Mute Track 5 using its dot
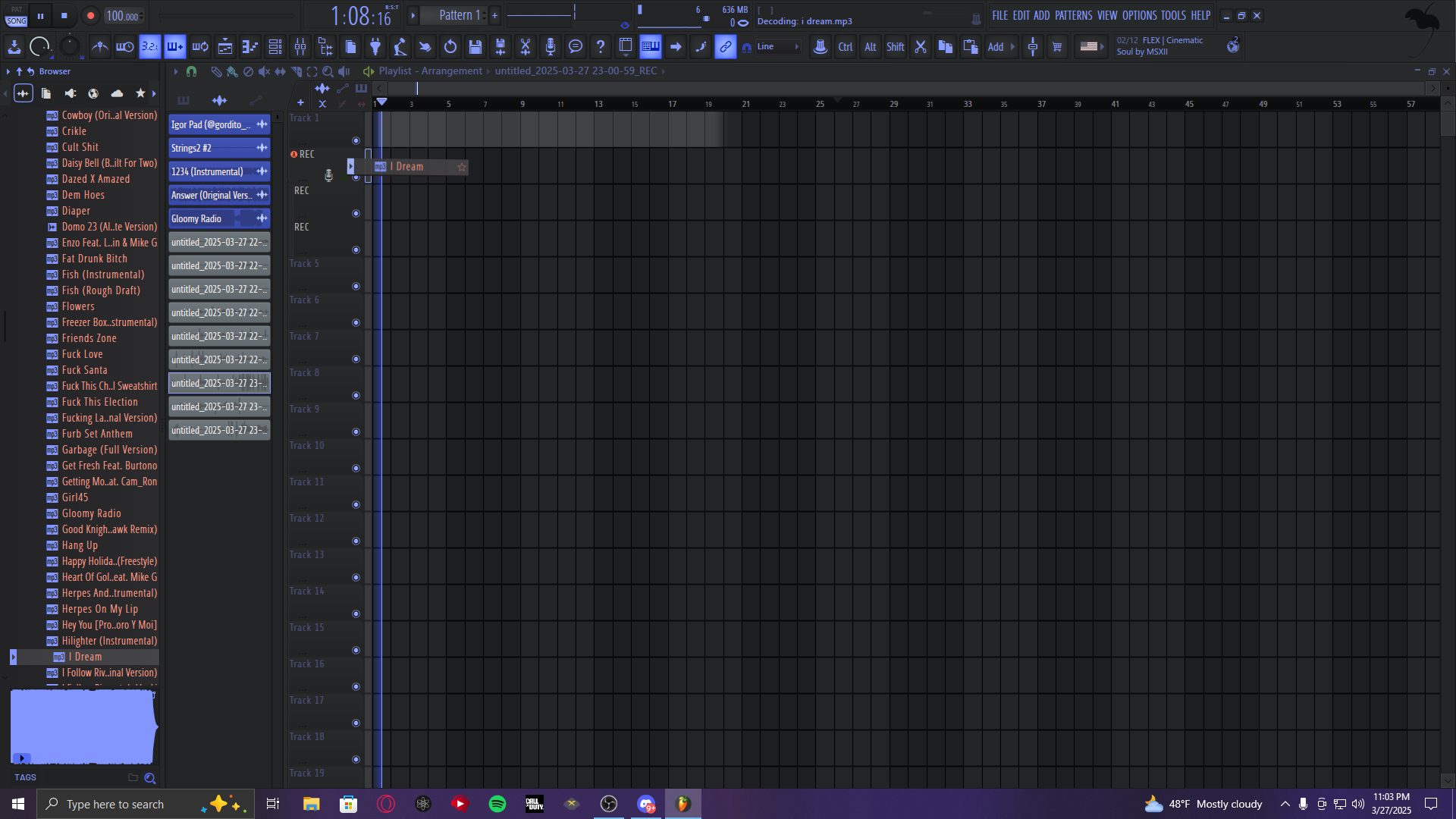The width and height of the screenshot is (1456, 819). [356, 287]
